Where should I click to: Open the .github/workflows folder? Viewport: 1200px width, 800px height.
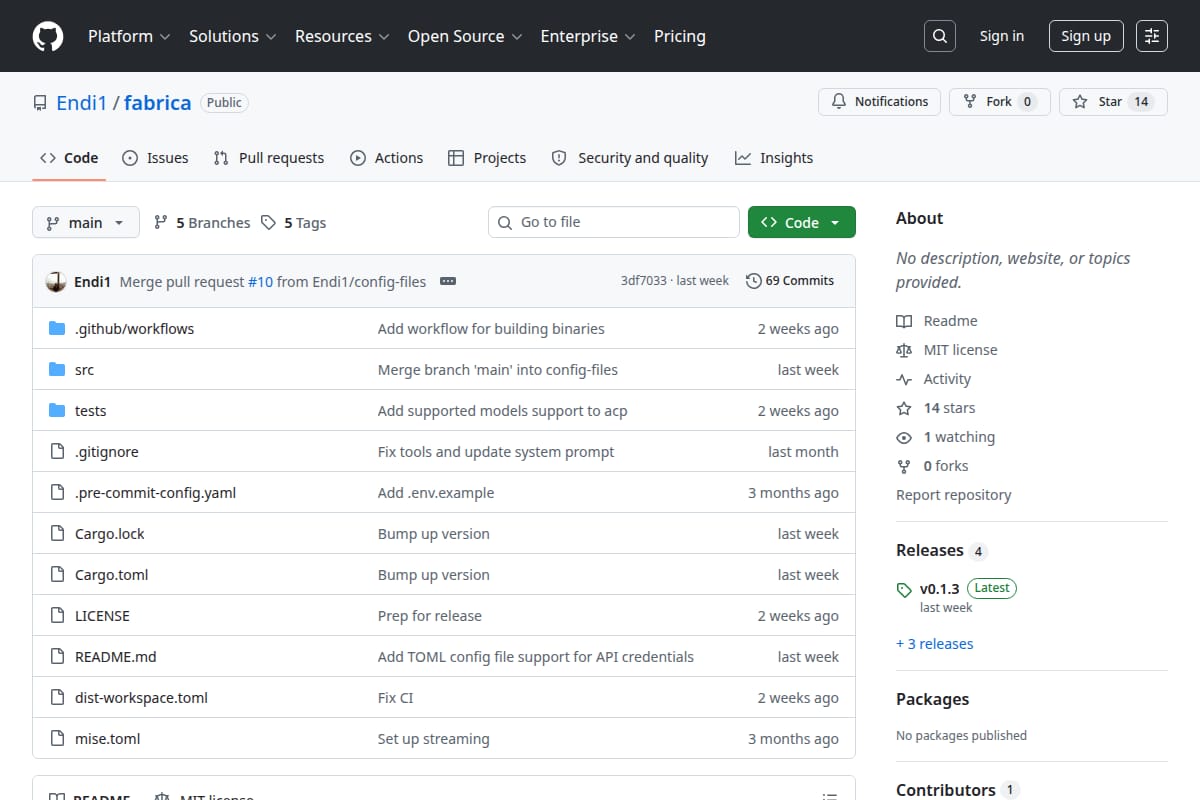click(134, 329)
